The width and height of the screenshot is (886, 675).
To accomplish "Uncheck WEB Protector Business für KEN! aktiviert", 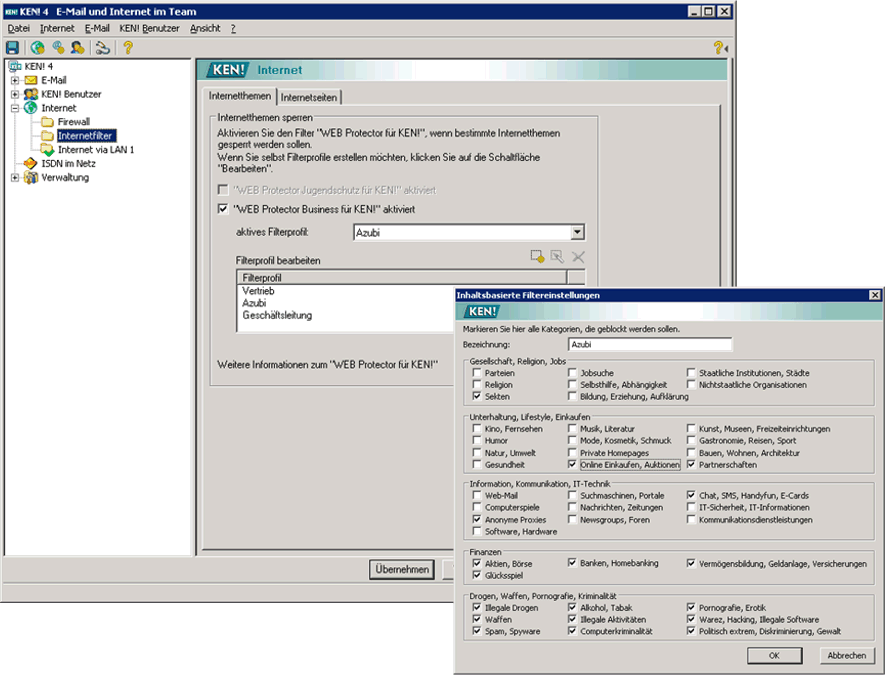I will (223, 209).
